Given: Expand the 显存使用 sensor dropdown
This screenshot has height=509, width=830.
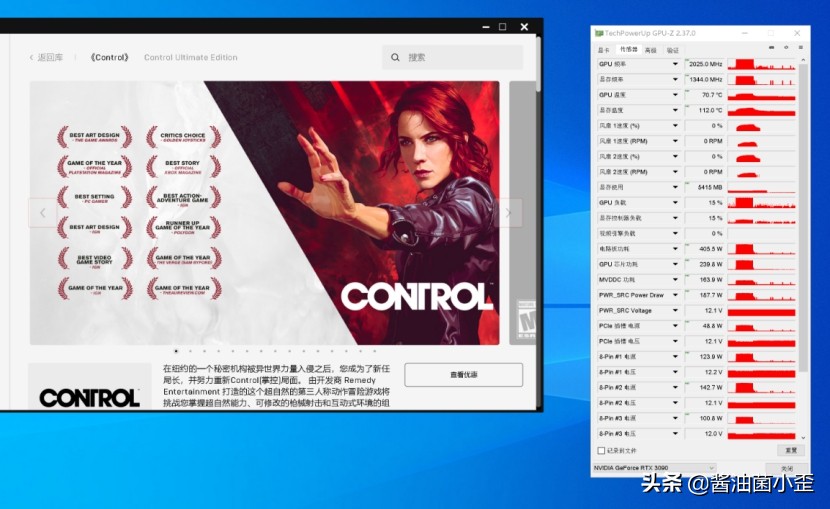Looking at the screenshot, I should point(675,187).
